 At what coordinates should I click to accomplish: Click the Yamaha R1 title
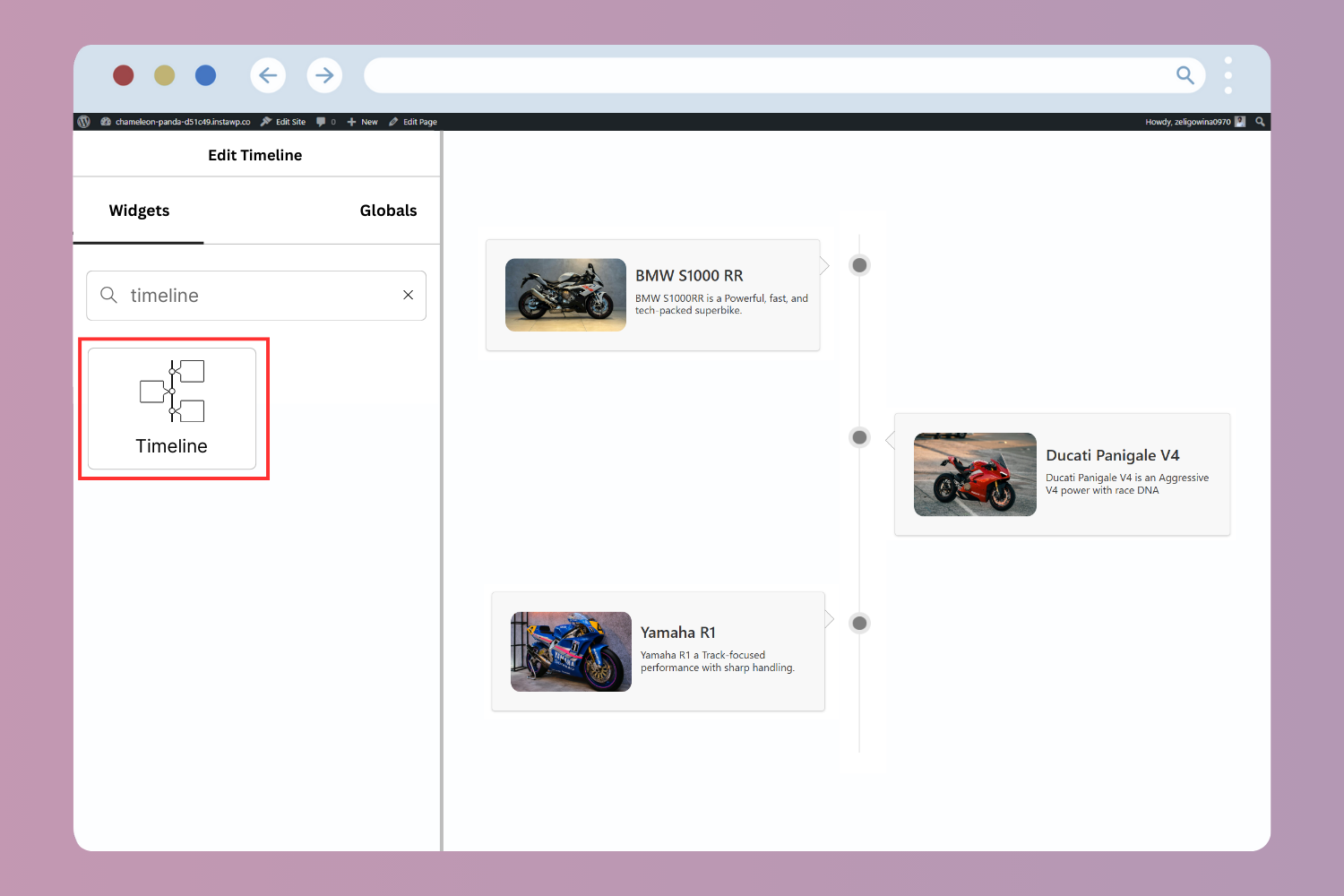(x=678, y=633)
